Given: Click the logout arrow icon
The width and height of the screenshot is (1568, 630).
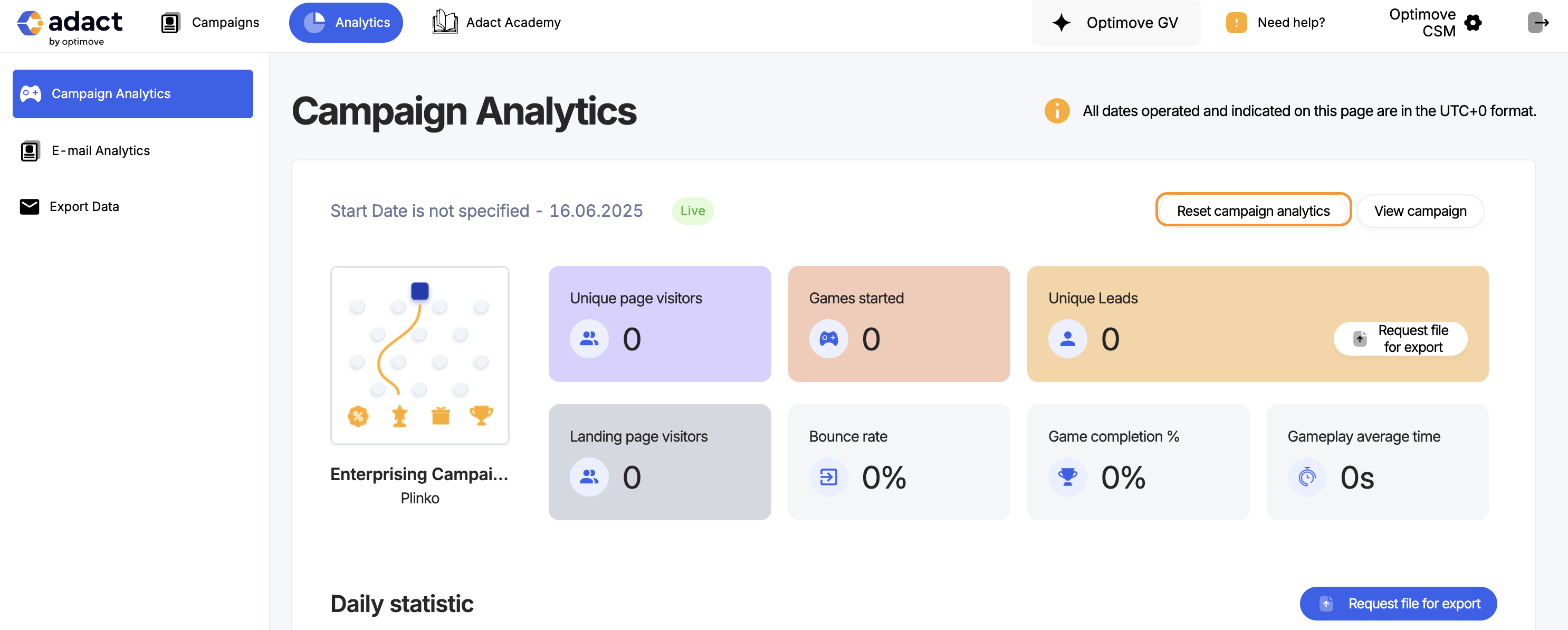Looking at the screenshot, I should coord(1538,23).
